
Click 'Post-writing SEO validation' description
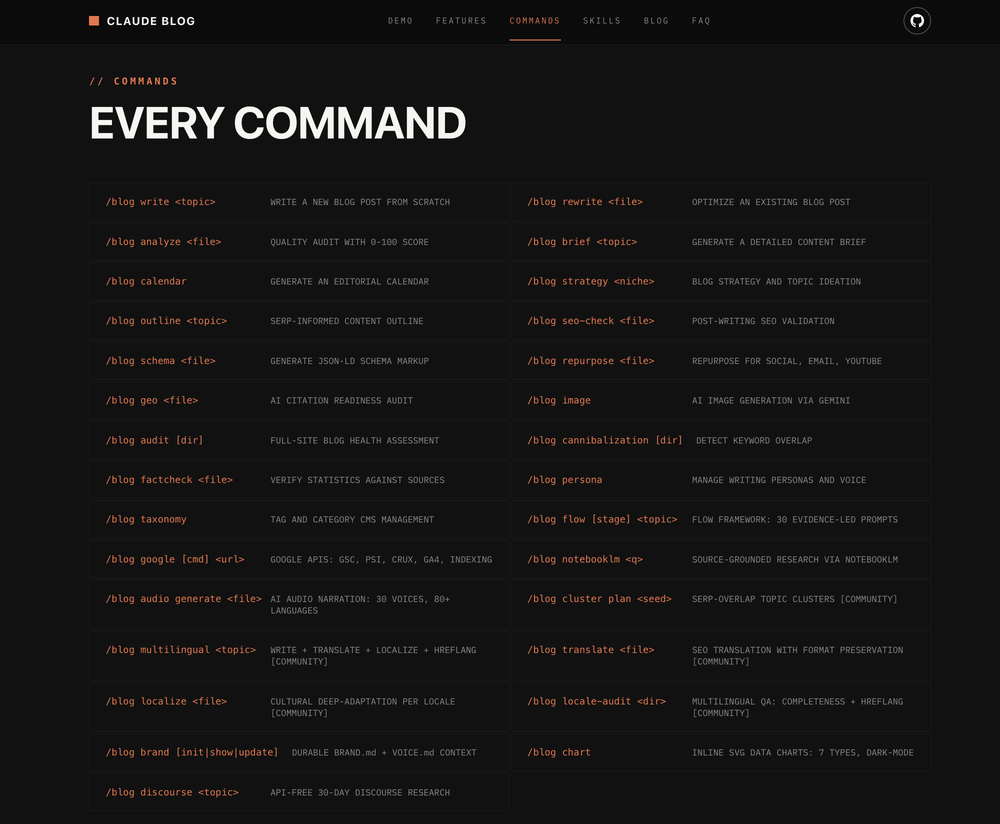[x=763, y=321]
